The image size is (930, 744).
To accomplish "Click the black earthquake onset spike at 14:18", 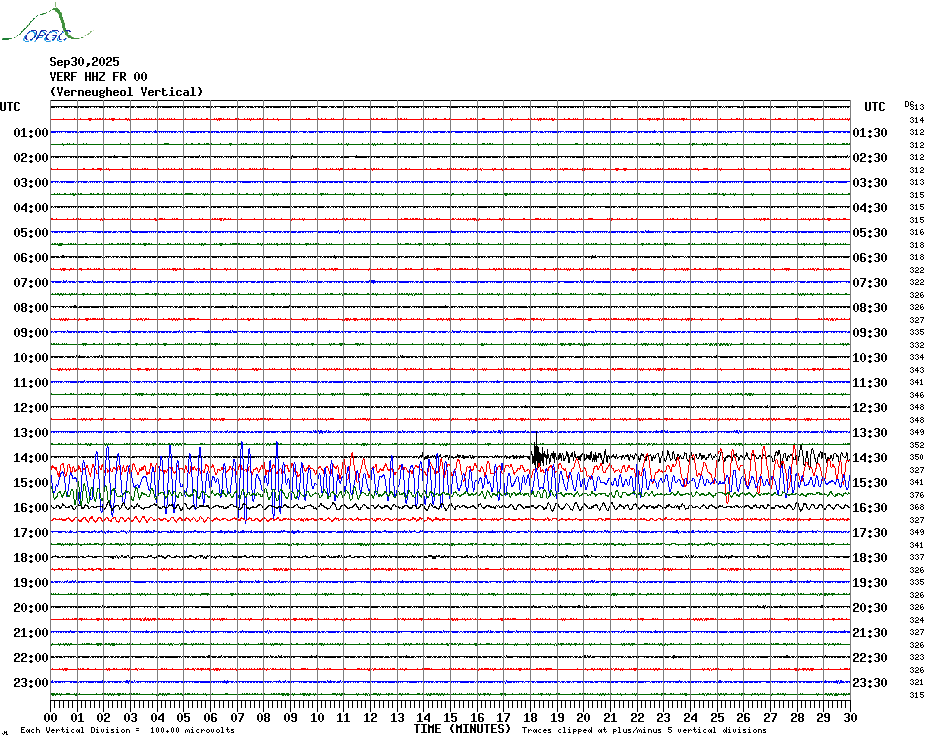I will 537,451.
